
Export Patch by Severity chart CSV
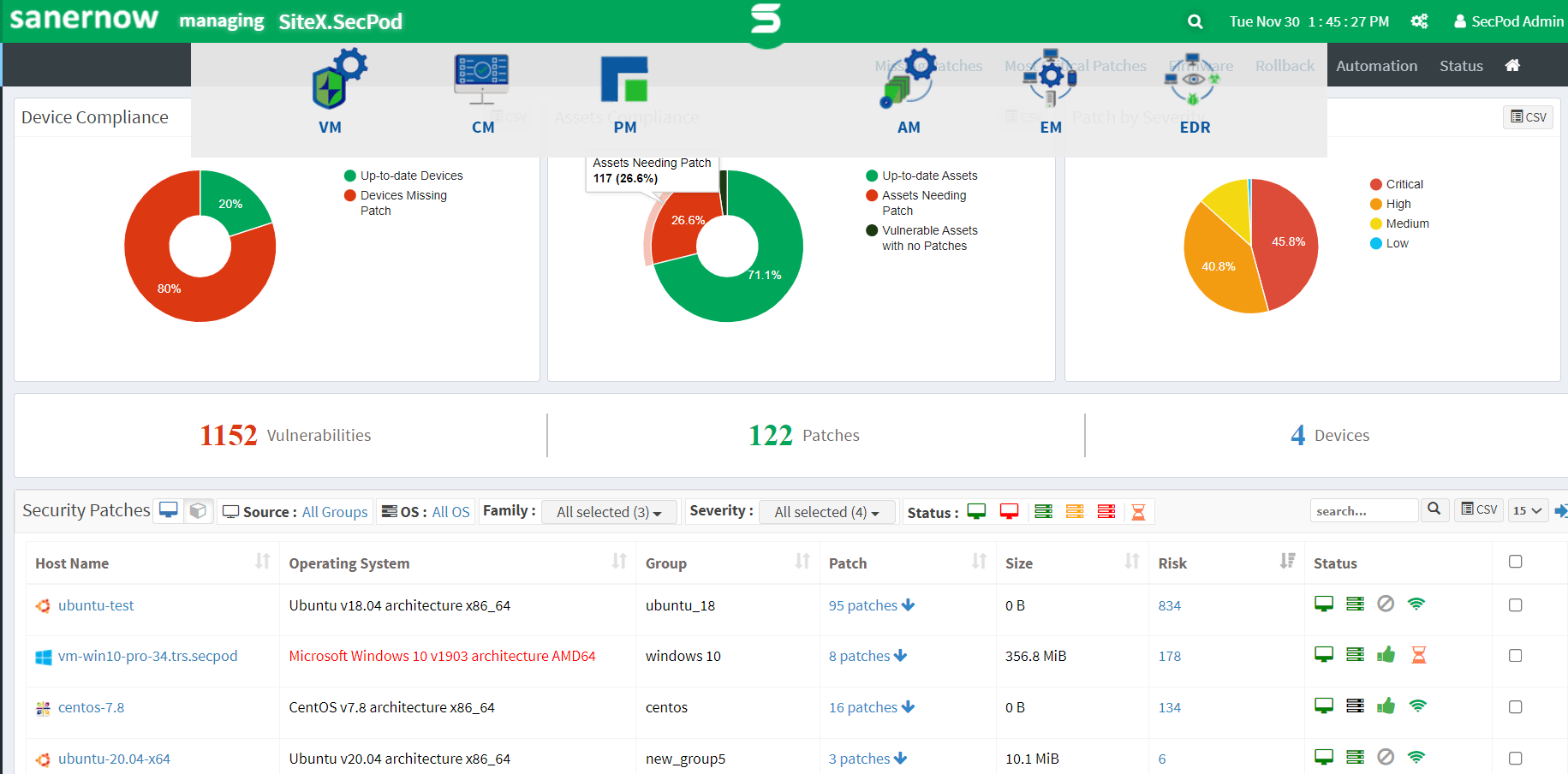point(1529,116)
